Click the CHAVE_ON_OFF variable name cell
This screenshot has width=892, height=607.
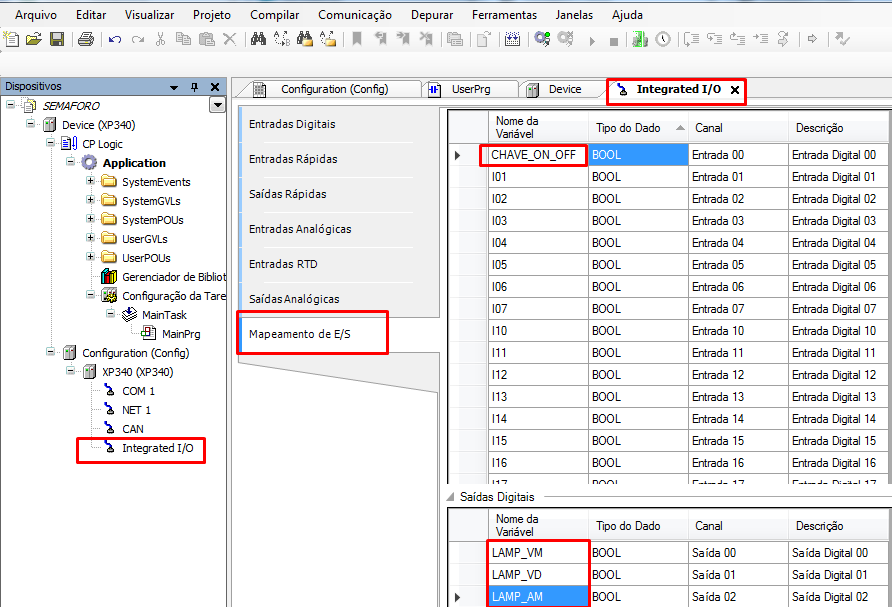click(534, 155)
